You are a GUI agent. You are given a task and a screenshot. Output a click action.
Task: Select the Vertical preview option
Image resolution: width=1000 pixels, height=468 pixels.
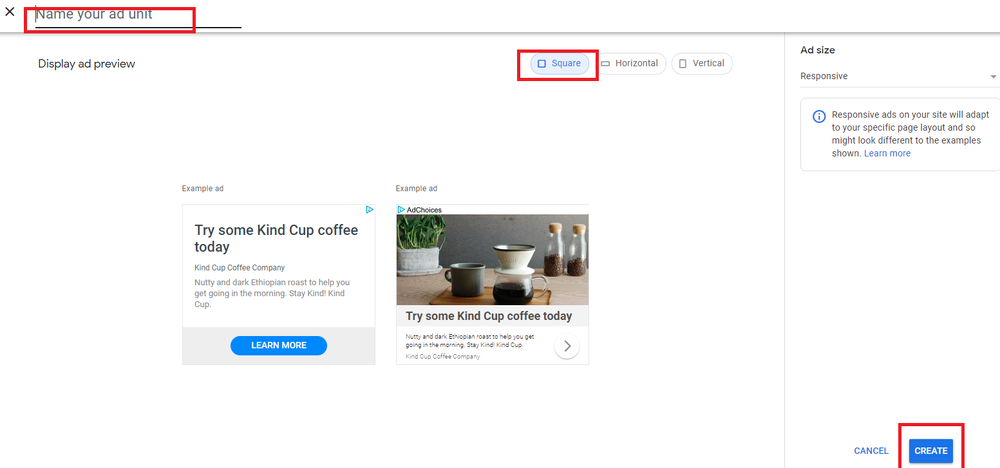coord(702,64)
